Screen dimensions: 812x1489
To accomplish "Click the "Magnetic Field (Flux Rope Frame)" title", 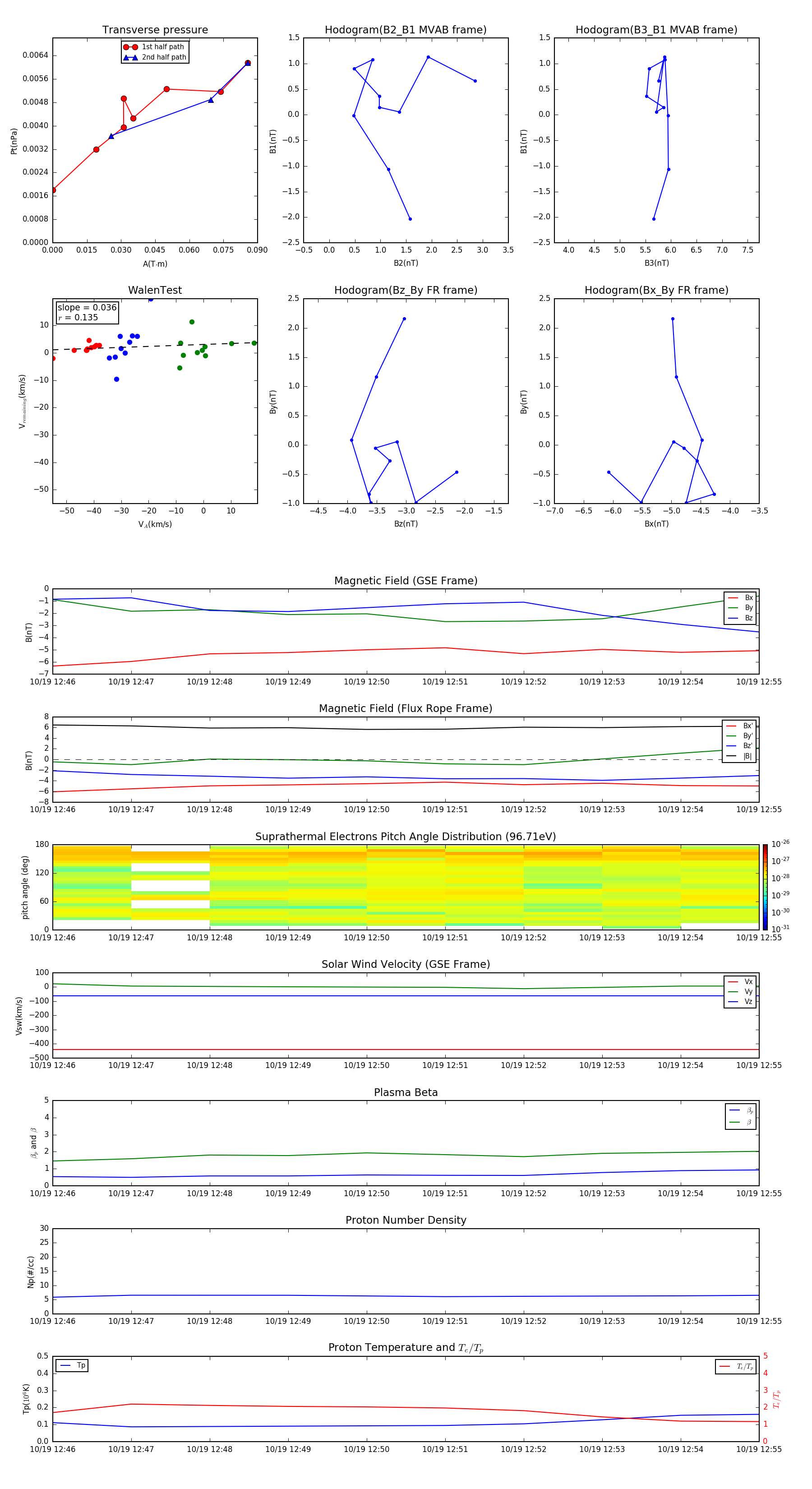I will 406,709.
